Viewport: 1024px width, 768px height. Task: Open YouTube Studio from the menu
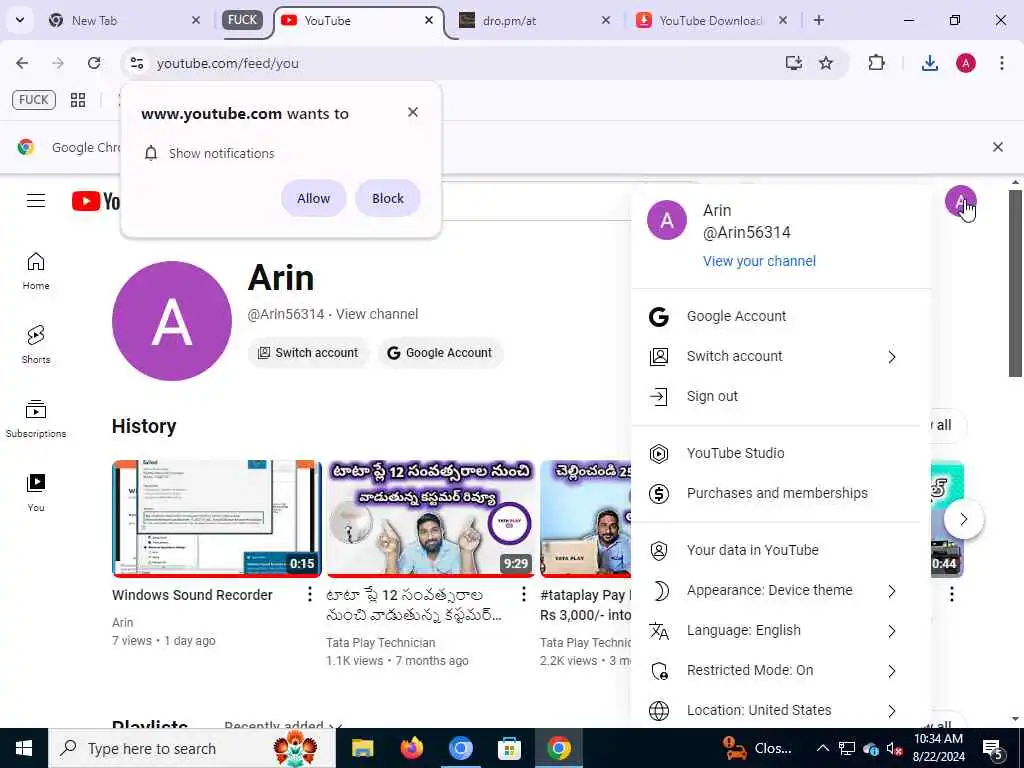pos(781,453)
